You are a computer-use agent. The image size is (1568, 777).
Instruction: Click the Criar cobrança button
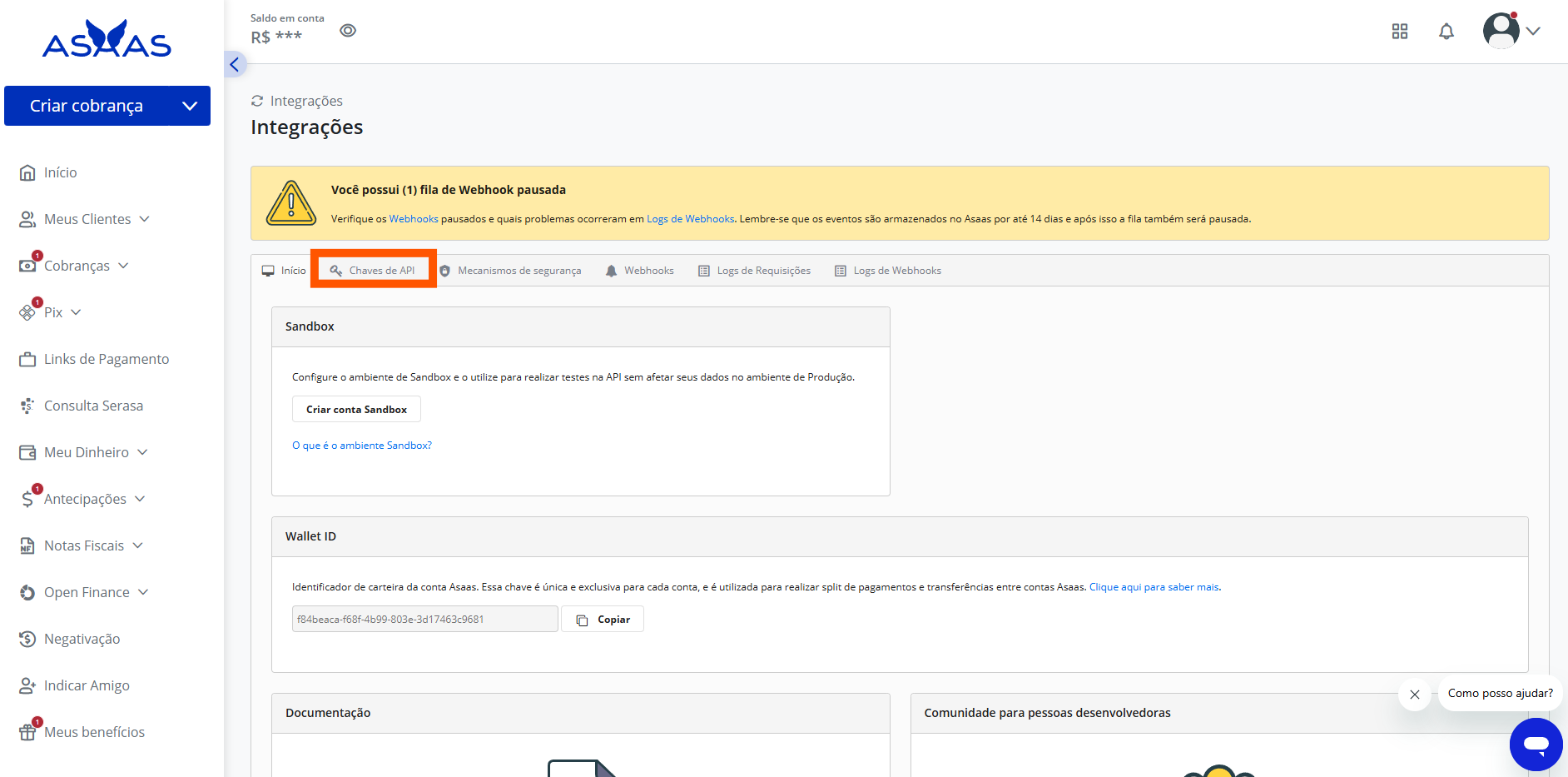point(87,106)
